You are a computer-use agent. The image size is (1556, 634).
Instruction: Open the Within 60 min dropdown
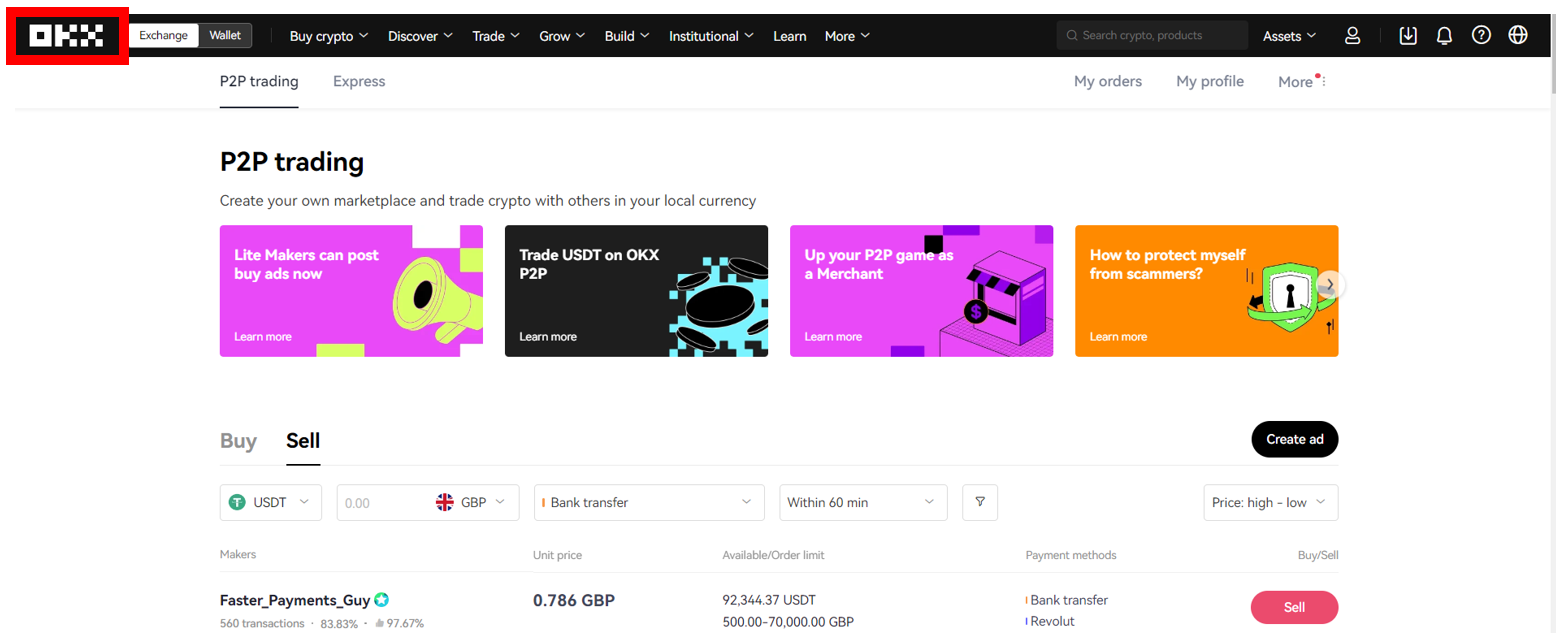point(863,502)
